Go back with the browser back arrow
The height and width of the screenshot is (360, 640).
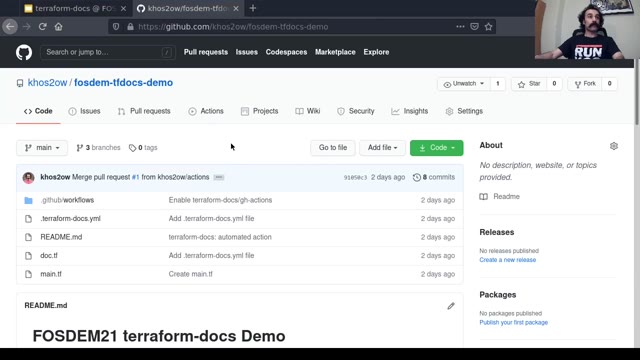coord(10,27)
